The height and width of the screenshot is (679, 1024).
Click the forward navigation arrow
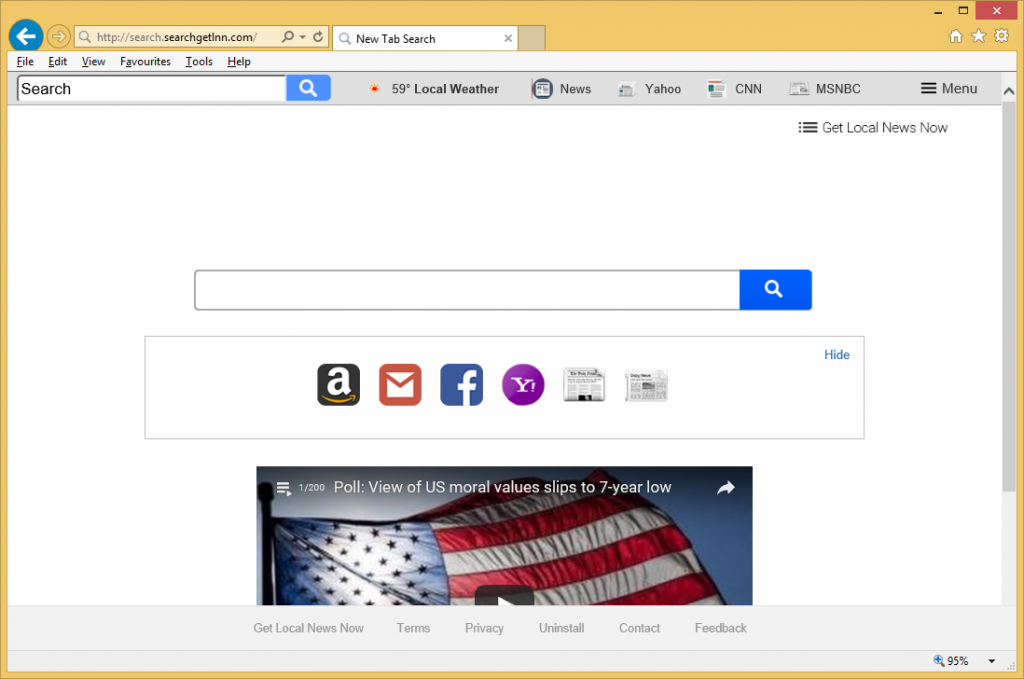pos(58,37)
